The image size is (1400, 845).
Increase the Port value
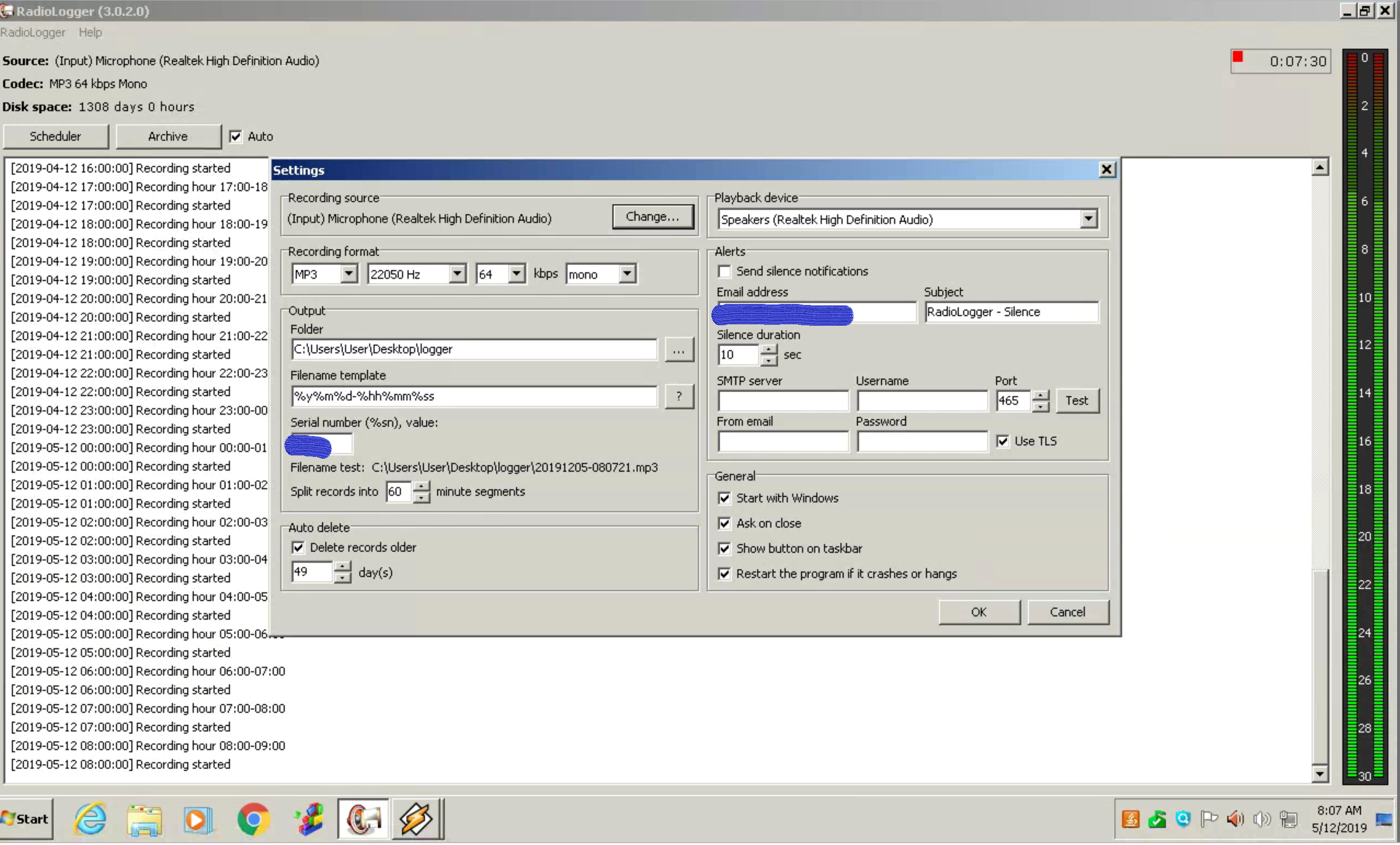(1040, 395)
